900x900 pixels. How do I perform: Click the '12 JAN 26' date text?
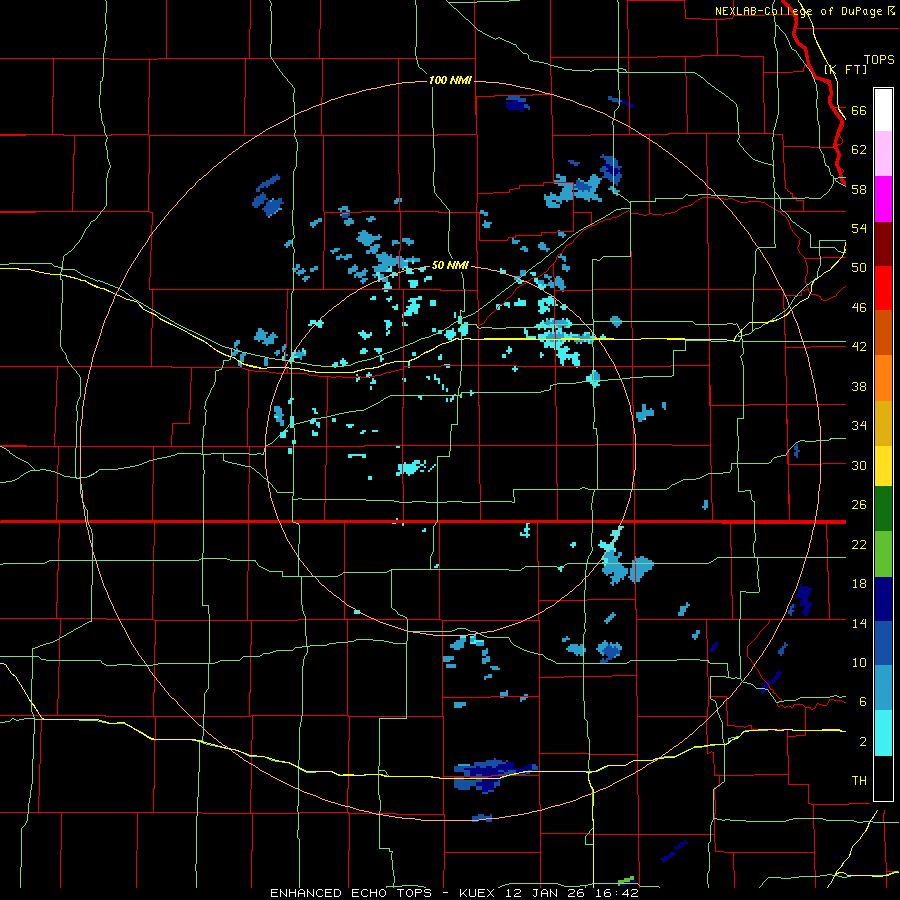546,893
